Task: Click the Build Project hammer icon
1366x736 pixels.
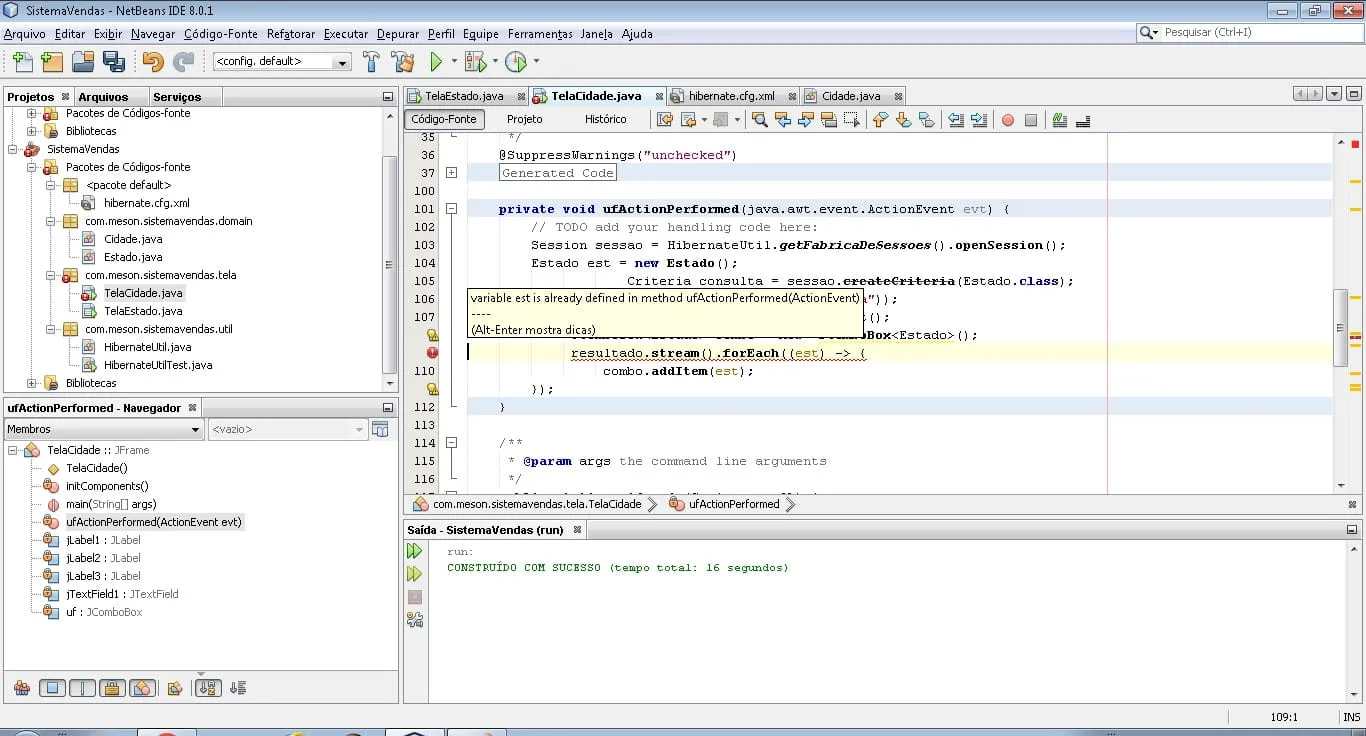Action: click(x=371, y=62)
